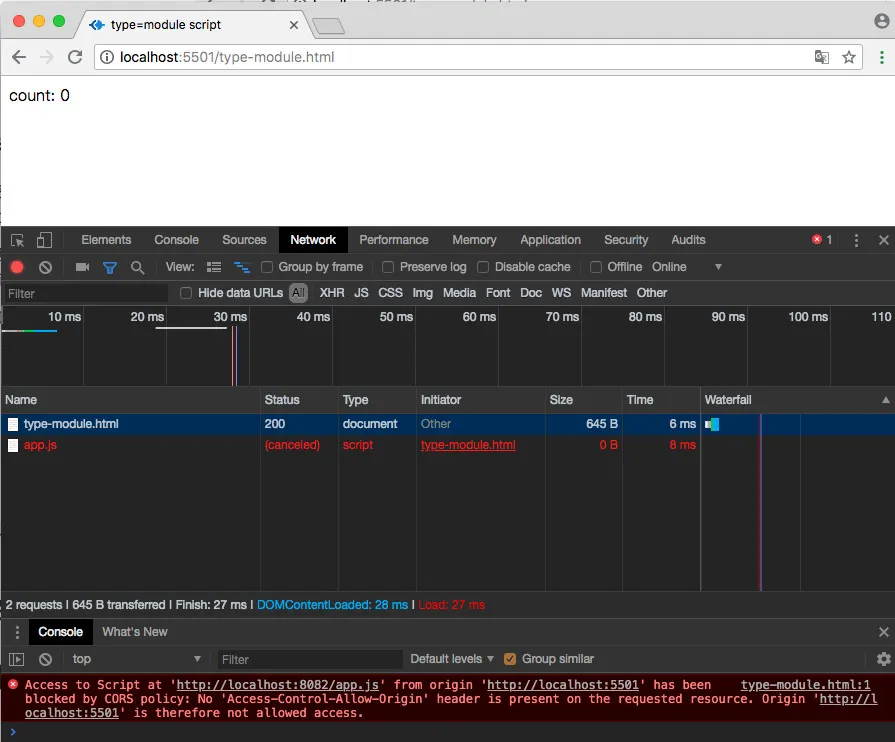Clear the network log
Image resolution: width=895 pixels, height=742 pixels.
(x=45, y=267)
